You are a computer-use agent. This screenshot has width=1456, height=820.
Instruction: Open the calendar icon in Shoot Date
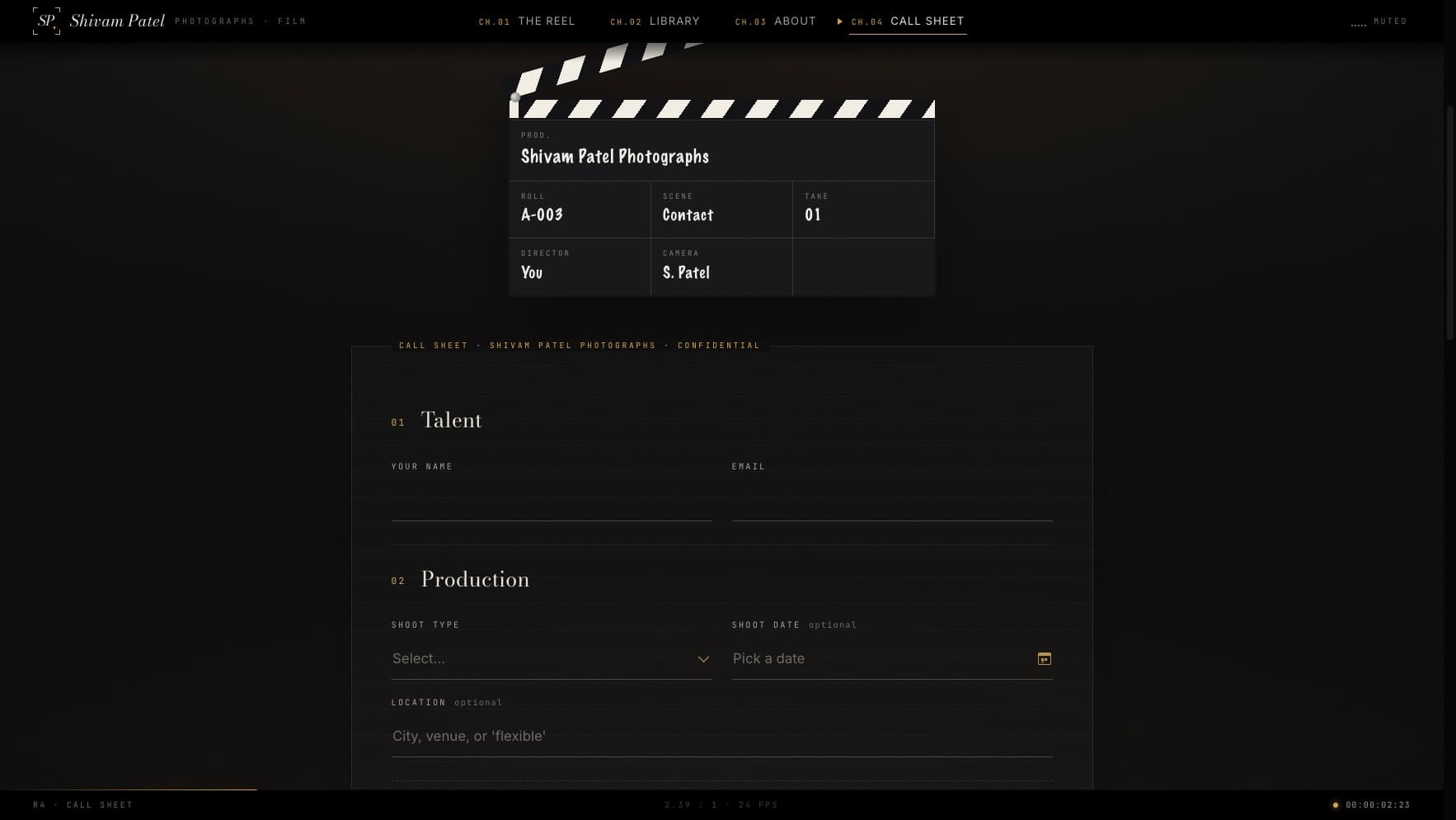pos(1044,658)
